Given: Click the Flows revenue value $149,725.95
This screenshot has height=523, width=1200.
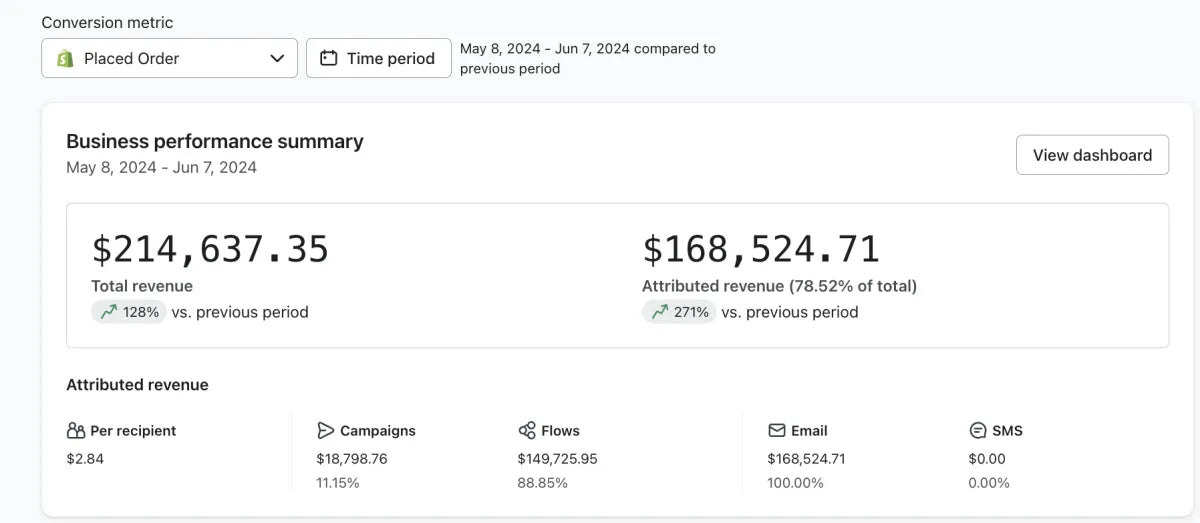Looking at the screenshot, I should coord(557,459).
